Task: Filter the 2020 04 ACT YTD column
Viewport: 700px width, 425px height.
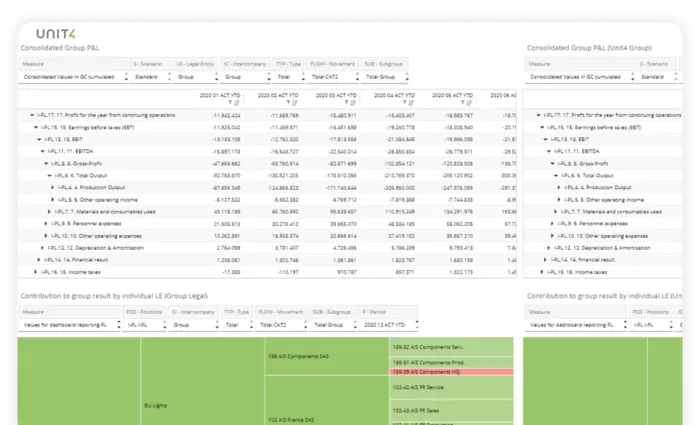Action: click(404, 103)
